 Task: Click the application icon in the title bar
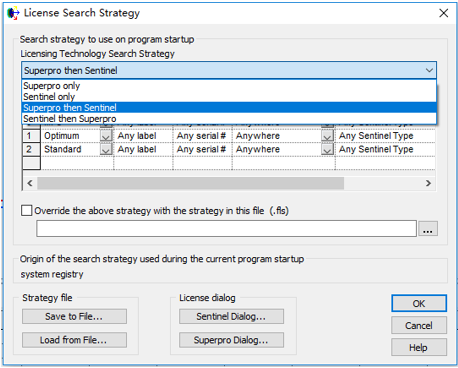[13, 13]
